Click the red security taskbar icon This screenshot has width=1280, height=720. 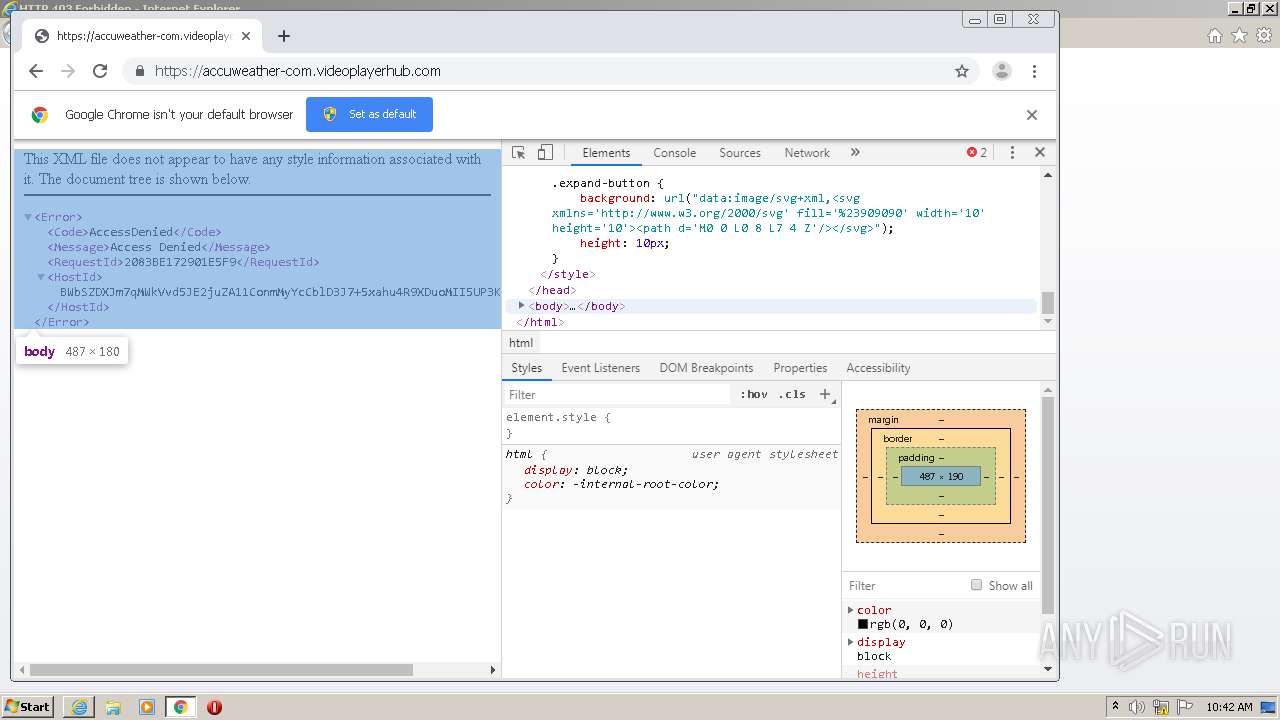214,707
